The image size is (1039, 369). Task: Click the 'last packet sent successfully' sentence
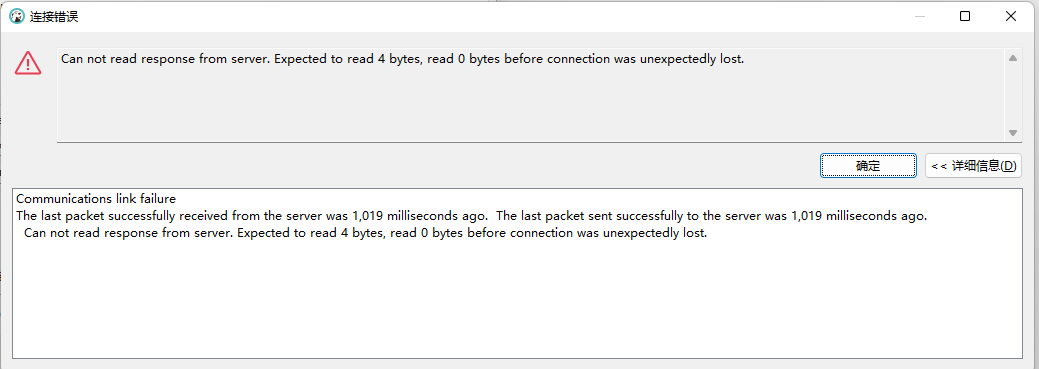click(711, 216)
